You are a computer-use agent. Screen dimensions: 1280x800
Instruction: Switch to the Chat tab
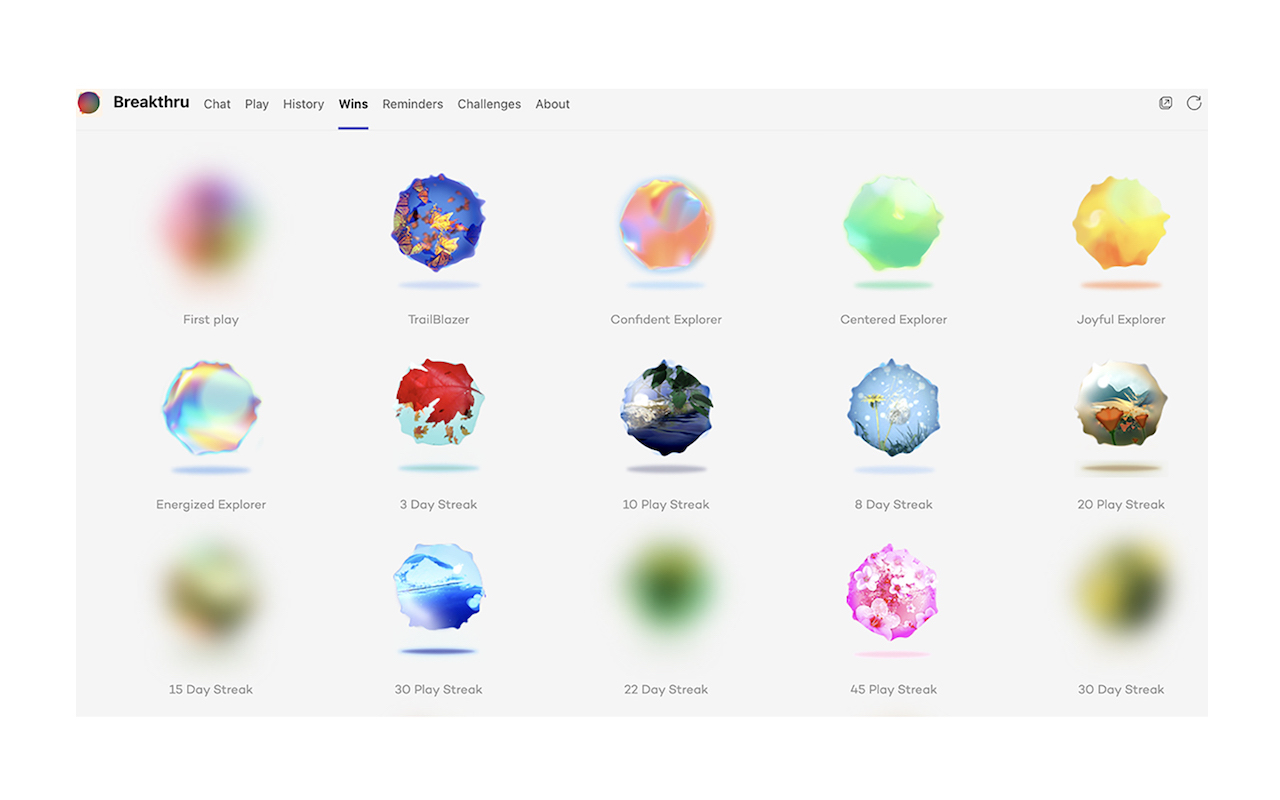coord(217,104)
